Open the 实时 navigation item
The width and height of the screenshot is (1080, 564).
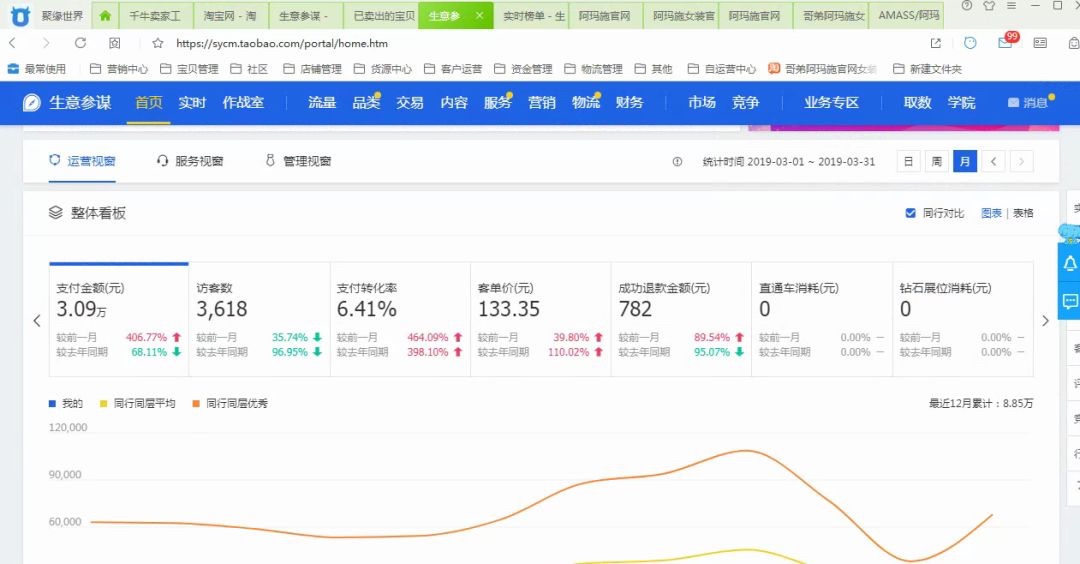pos(192,103)
